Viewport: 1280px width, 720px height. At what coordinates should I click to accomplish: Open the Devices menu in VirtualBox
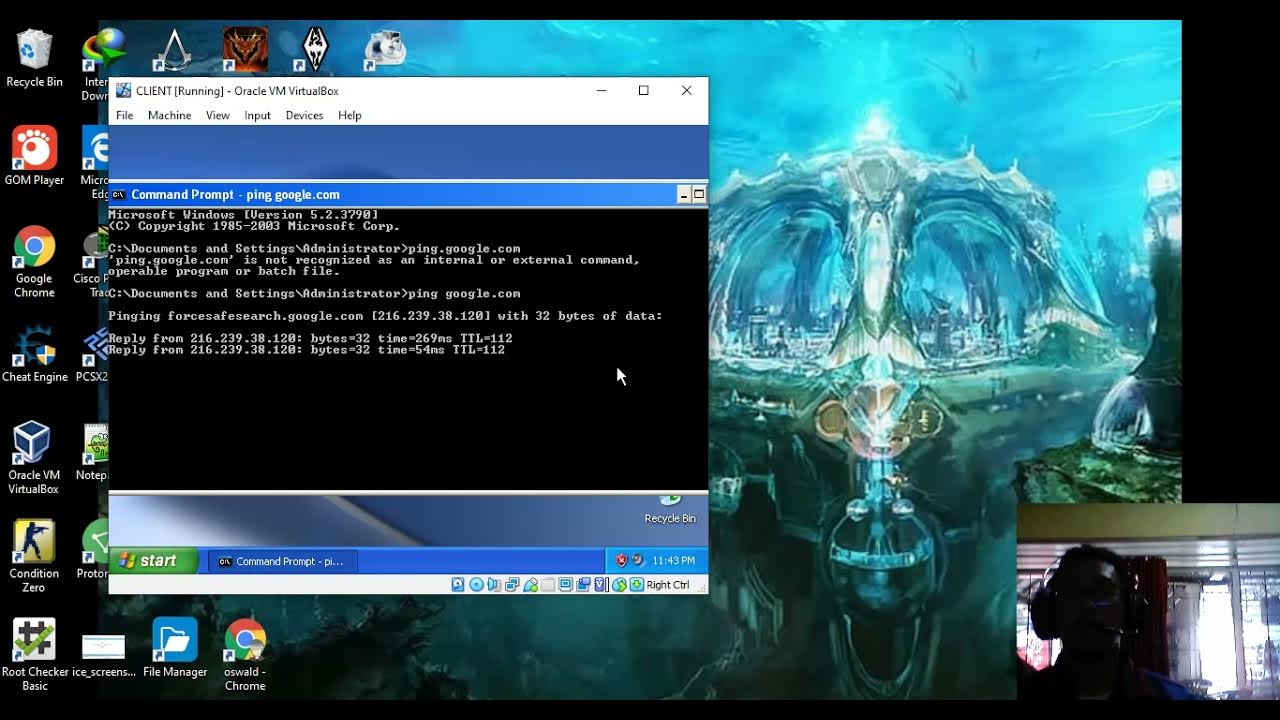pos(304,115)
